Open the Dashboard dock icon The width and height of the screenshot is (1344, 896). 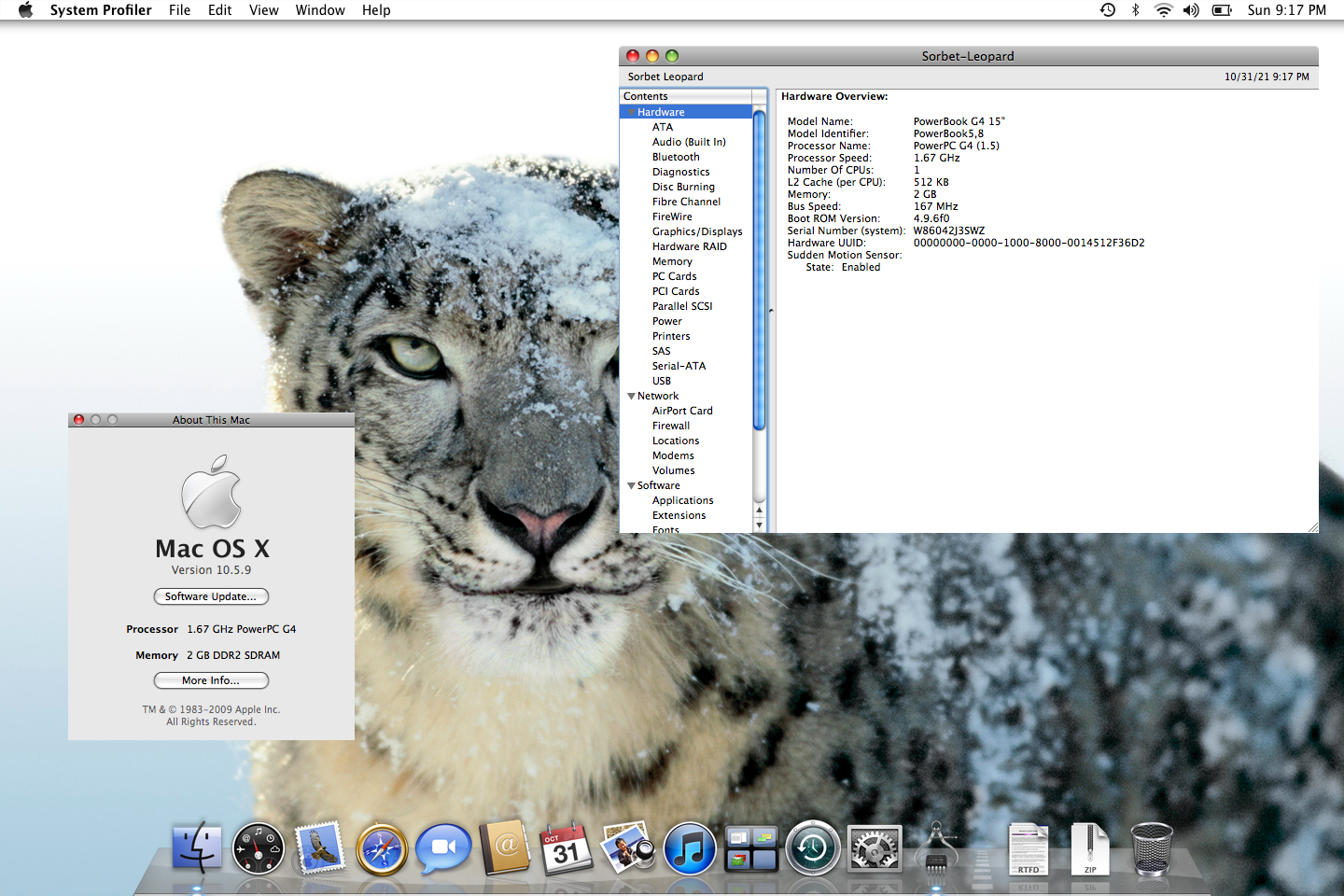[259, 849]
